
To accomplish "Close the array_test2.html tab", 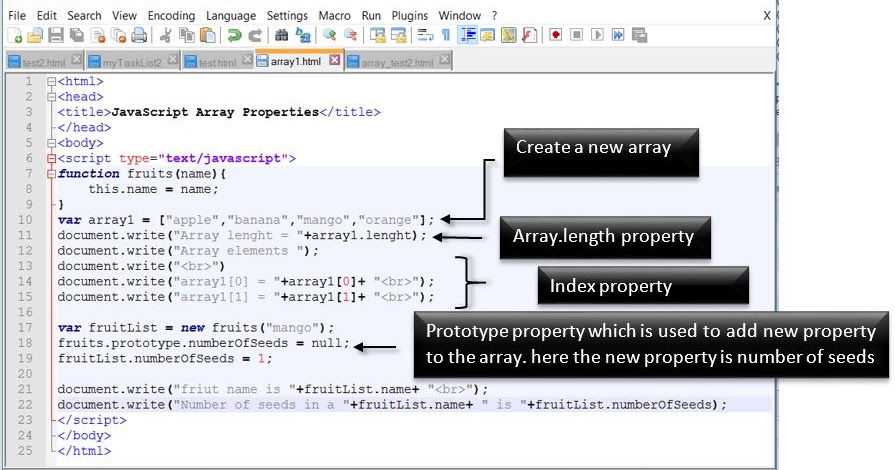I will click(x=445, y=59).
